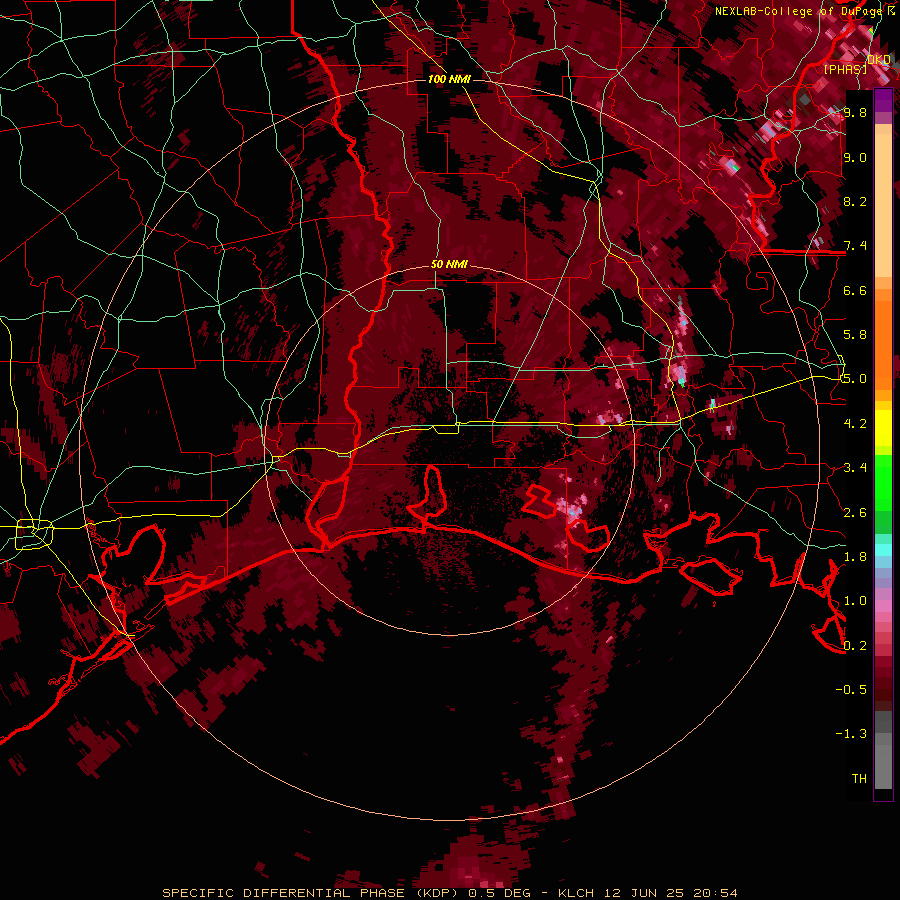Viewport: 900px width, 900px height.
Task: Click the [PHAS] units label
Action: click(845, 69)
